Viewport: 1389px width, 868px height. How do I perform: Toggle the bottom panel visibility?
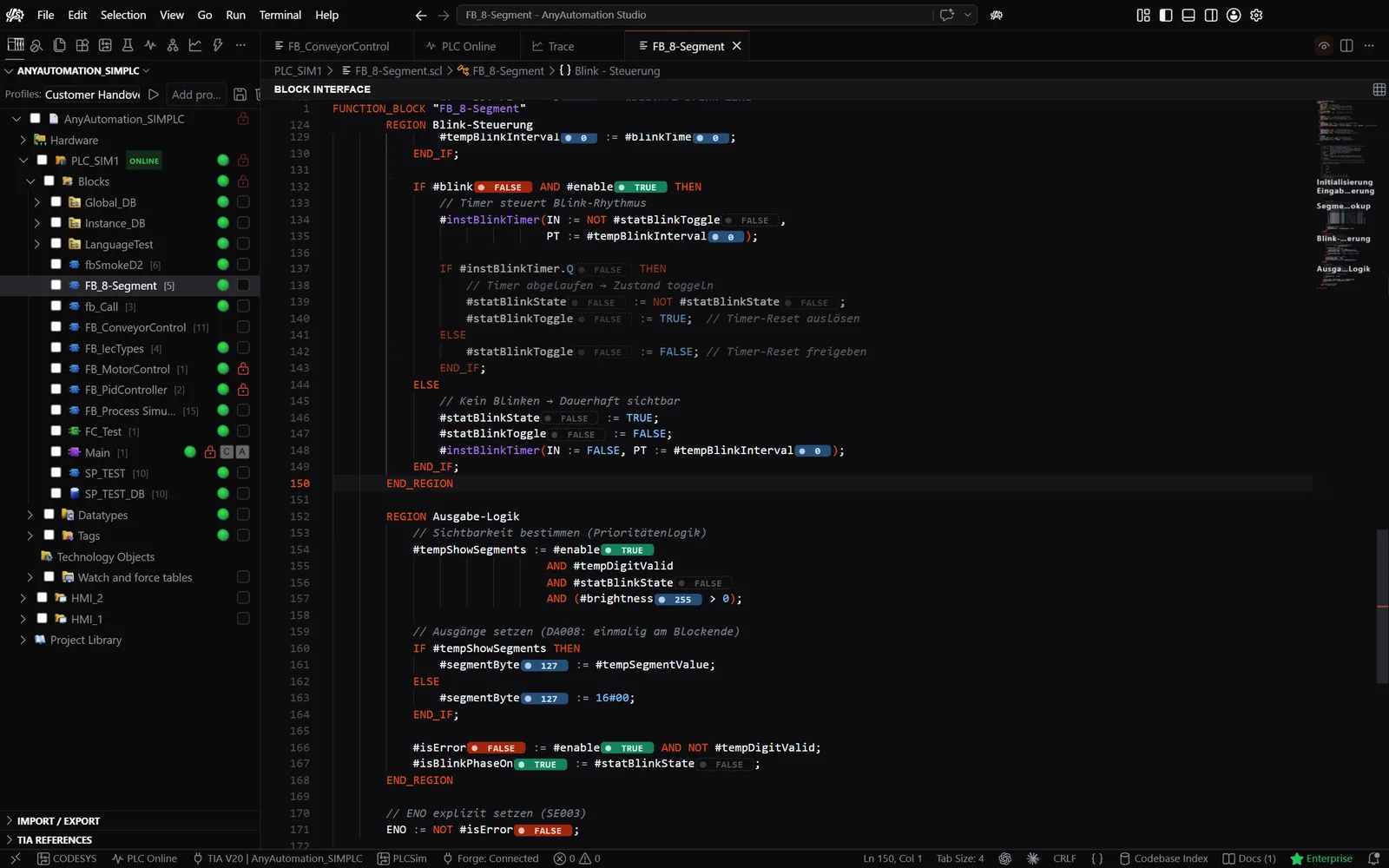pyautogui.click(x=1188, y=15)
